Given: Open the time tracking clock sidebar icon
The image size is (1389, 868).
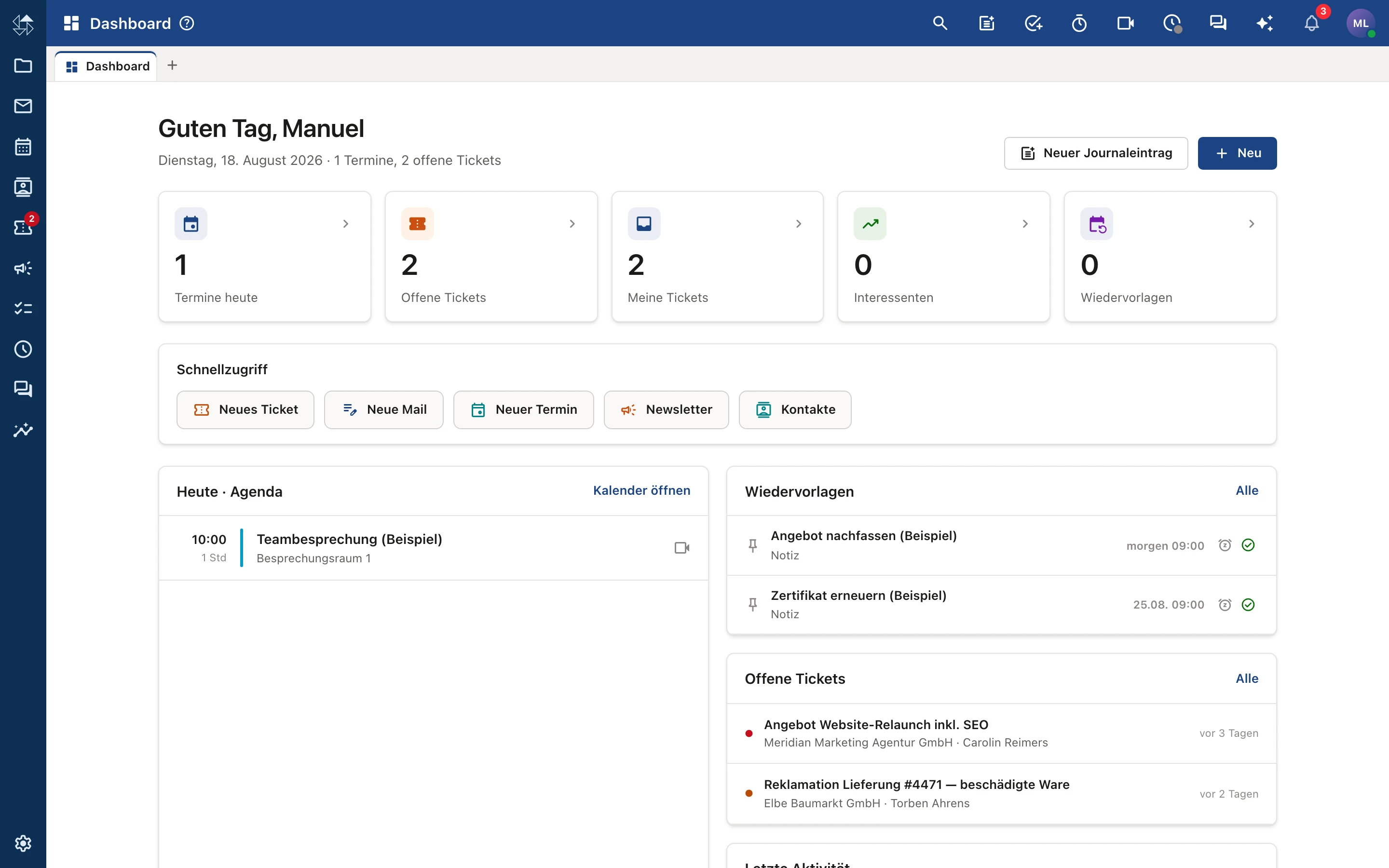Looking at the screenshot, I should click(23, 349).
